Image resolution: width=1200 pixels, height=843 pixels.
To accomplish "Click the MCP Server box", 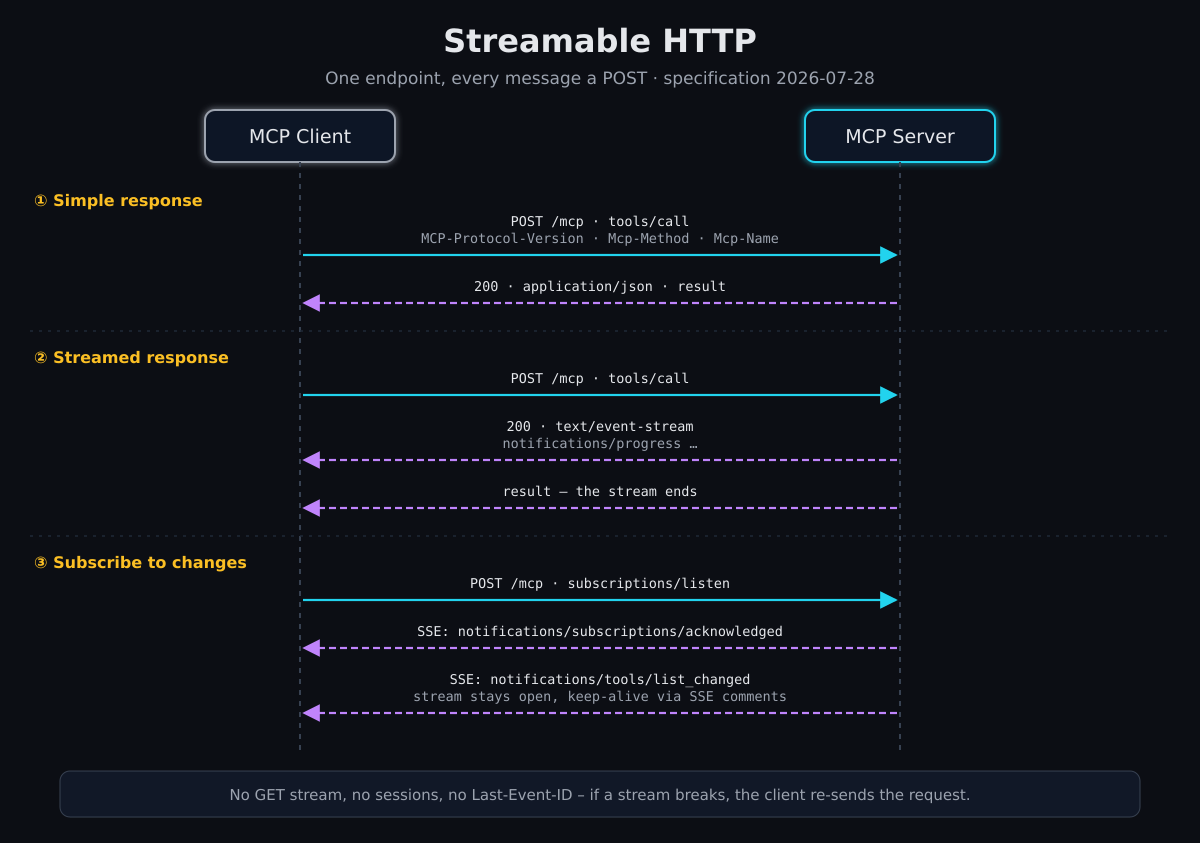I will click(x=900, y=136).
